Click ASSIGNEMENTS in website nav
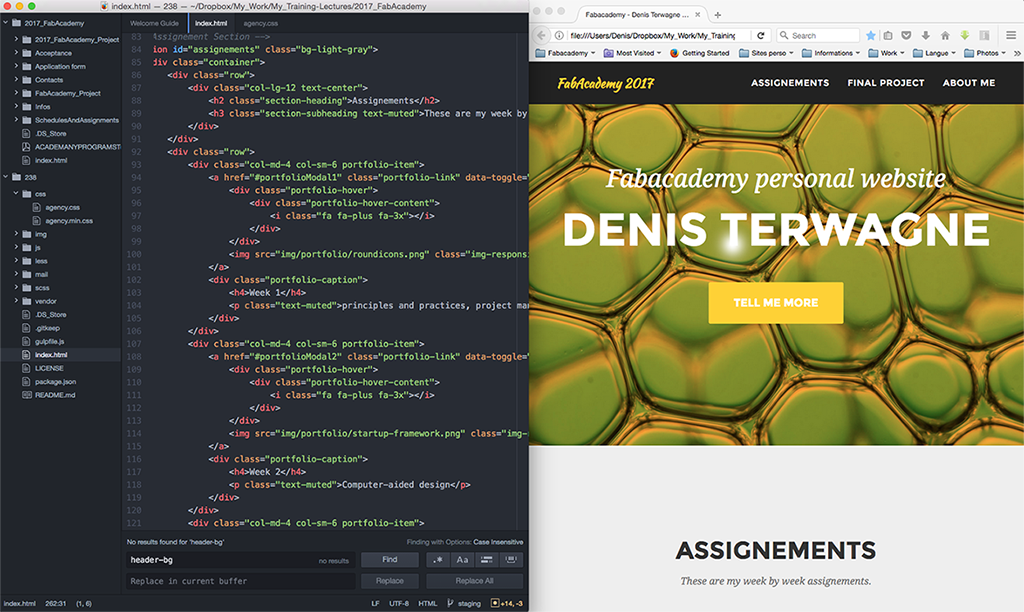Image resolution: width=1024 pixels, height=612 pixels. (x=790, y=83)
